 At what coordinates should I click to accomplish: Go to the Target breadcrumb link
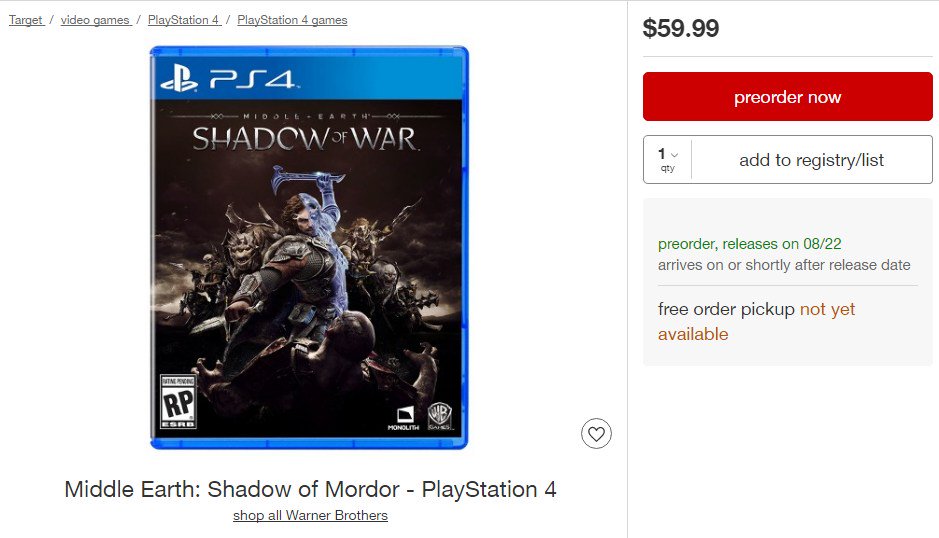point(26,20)
